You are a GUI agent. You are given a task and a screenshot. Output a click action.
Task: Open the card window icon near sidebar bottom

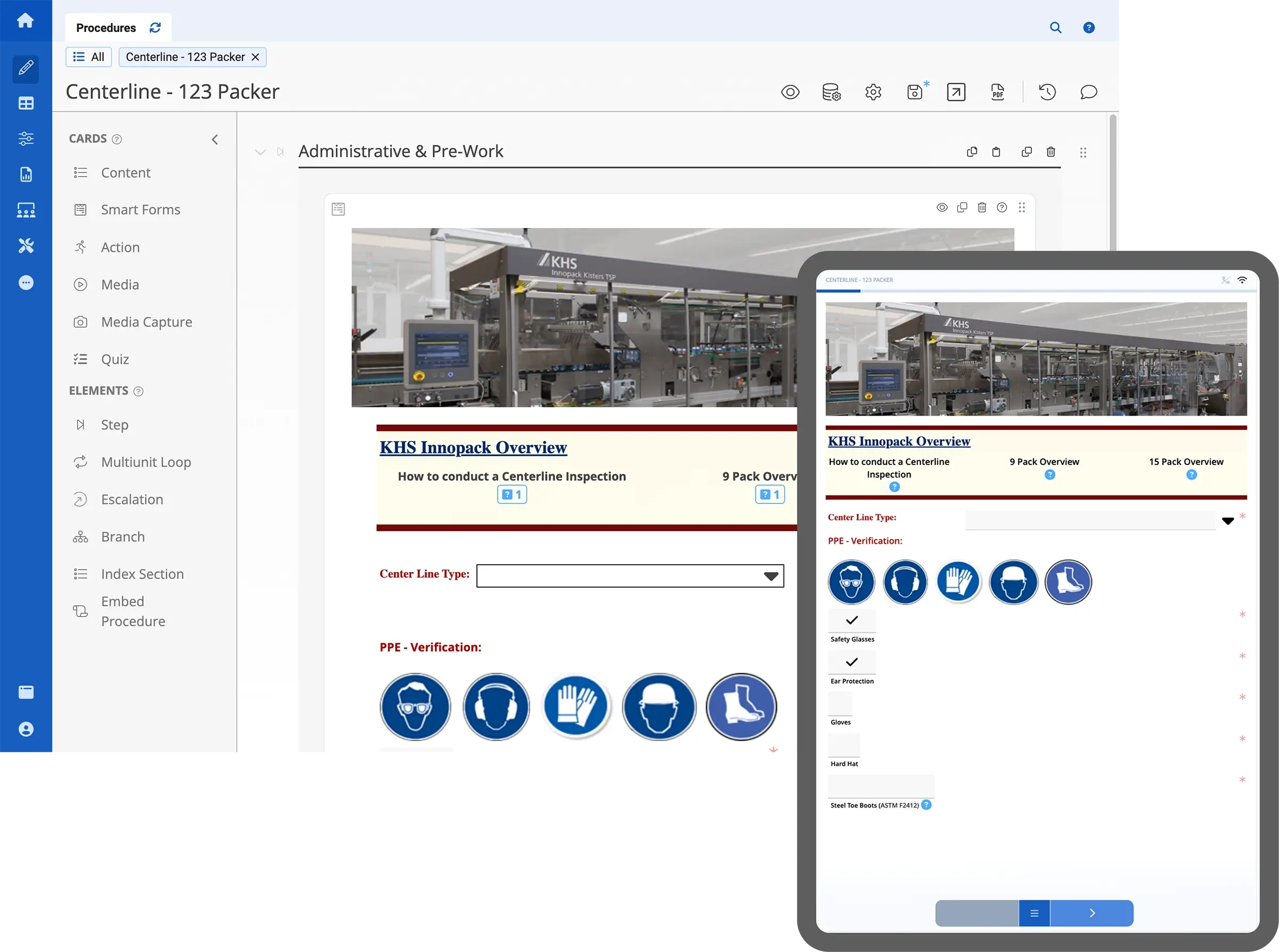coord(26,692)
